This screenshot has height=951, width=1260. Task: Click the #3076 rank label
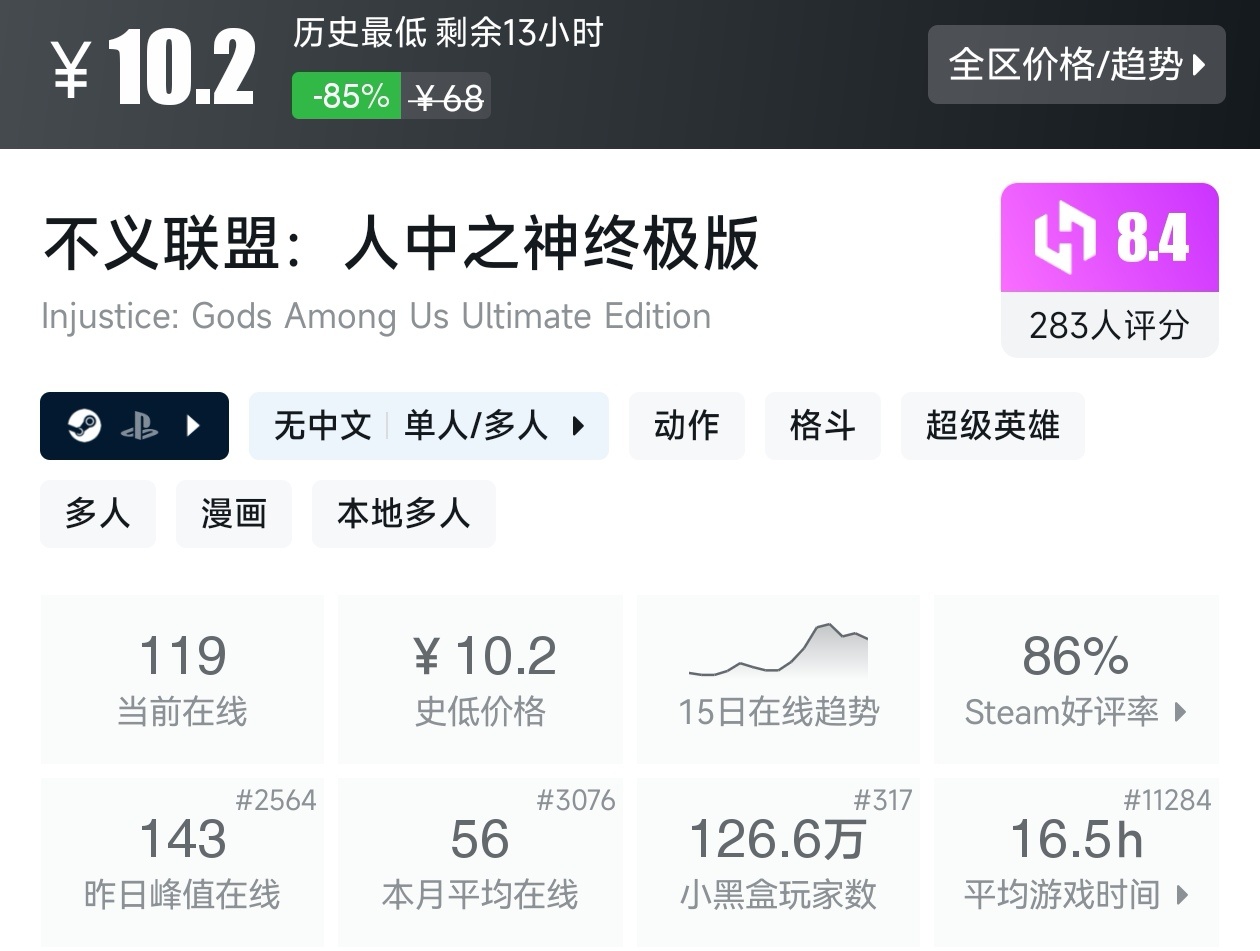point(576,800)
